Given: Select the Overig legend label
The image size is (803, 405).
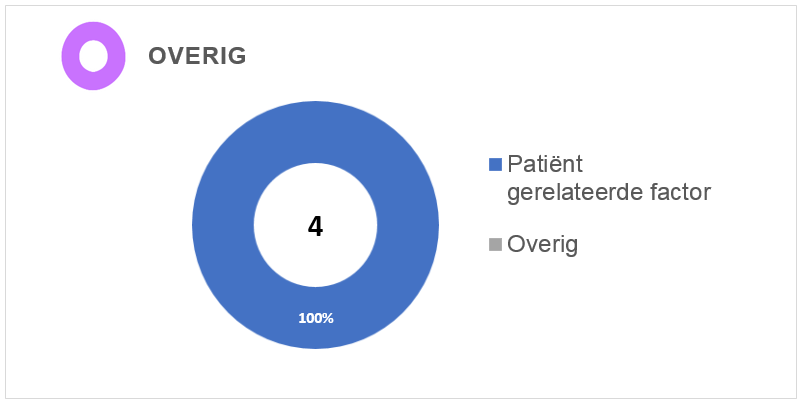Looking at the screenshot, I should click(x=542, y=245).
